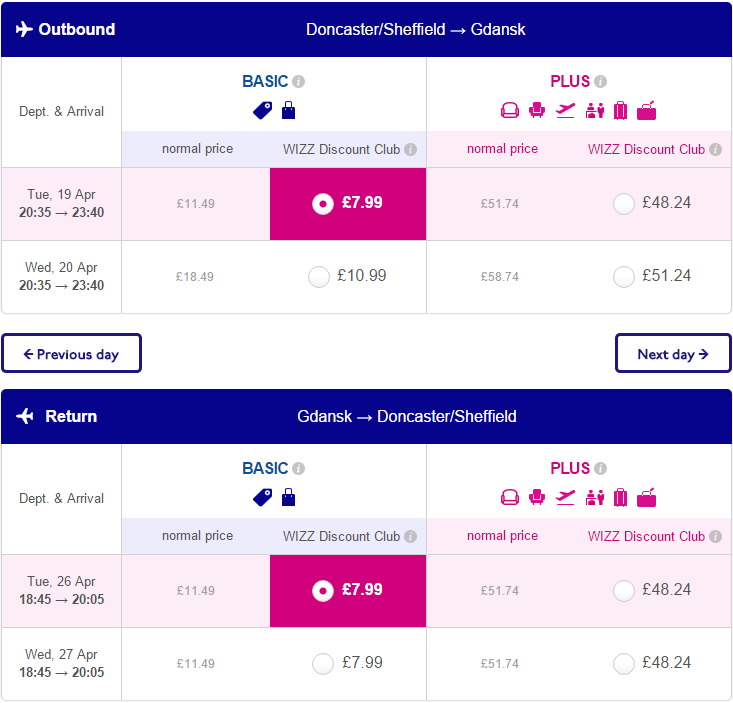The width and height of the screenshot is (733, 703).
Task: Click the Outbound BASIC WIZZ Discount Club info icon
Action: pos(410,150)
